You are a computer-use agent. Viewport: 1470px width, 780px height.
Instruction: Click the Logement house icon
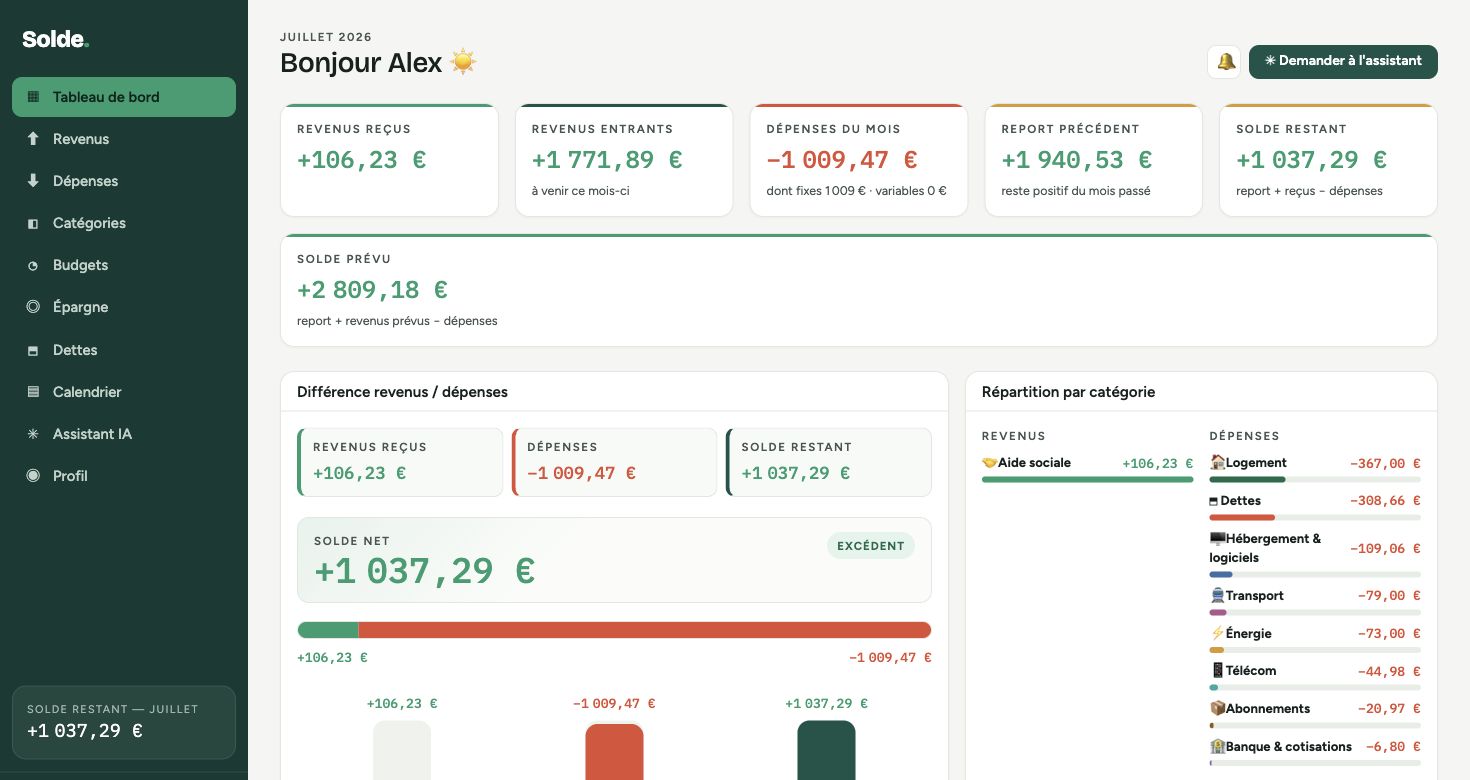[1217, 463]
